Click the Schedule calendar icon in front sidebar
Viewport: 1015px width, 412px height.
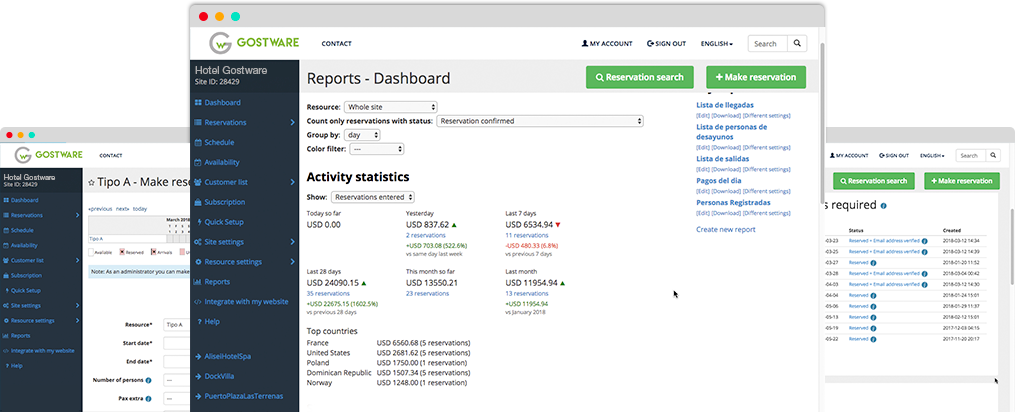click(198, 143)
